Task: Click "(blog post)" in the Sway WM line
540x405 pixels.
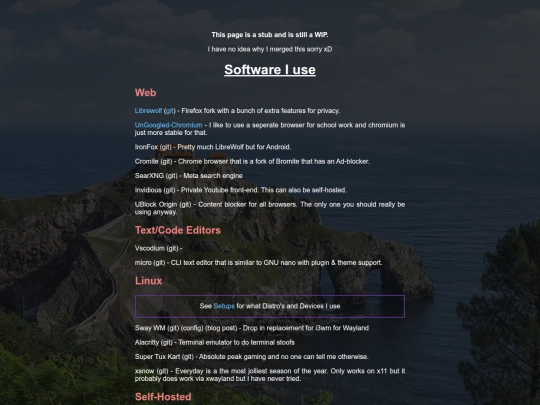Action: click(x=221, y=328)
